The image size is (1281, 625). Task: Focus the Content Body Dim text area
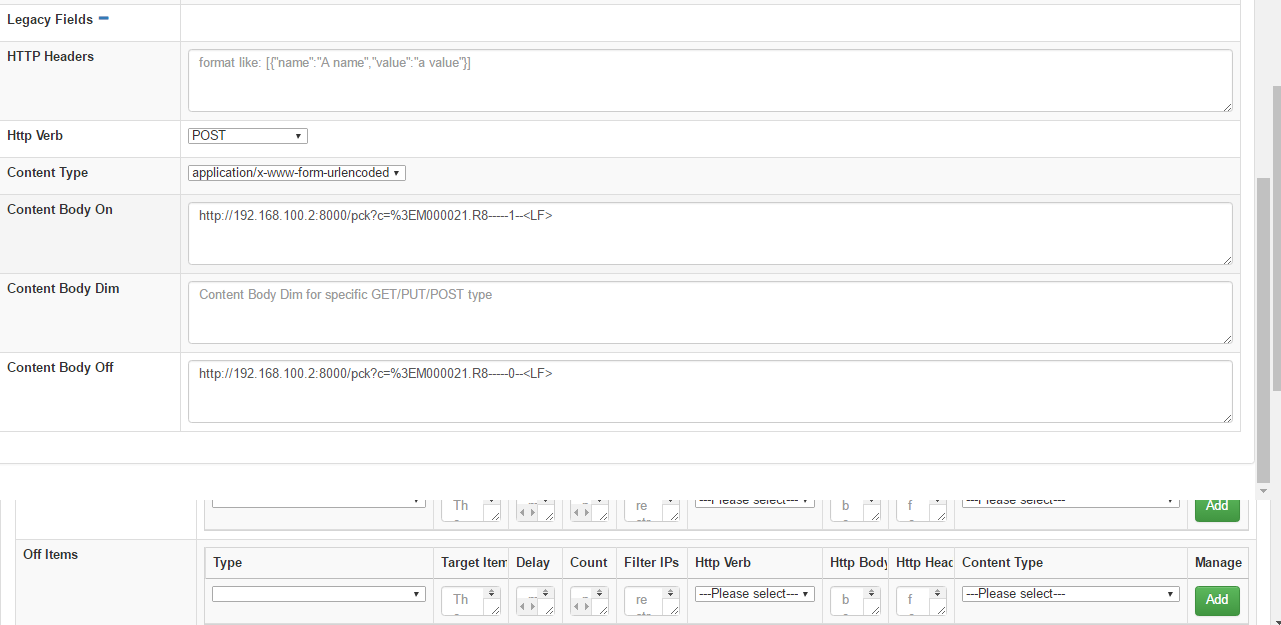click(x=709, y=312)
